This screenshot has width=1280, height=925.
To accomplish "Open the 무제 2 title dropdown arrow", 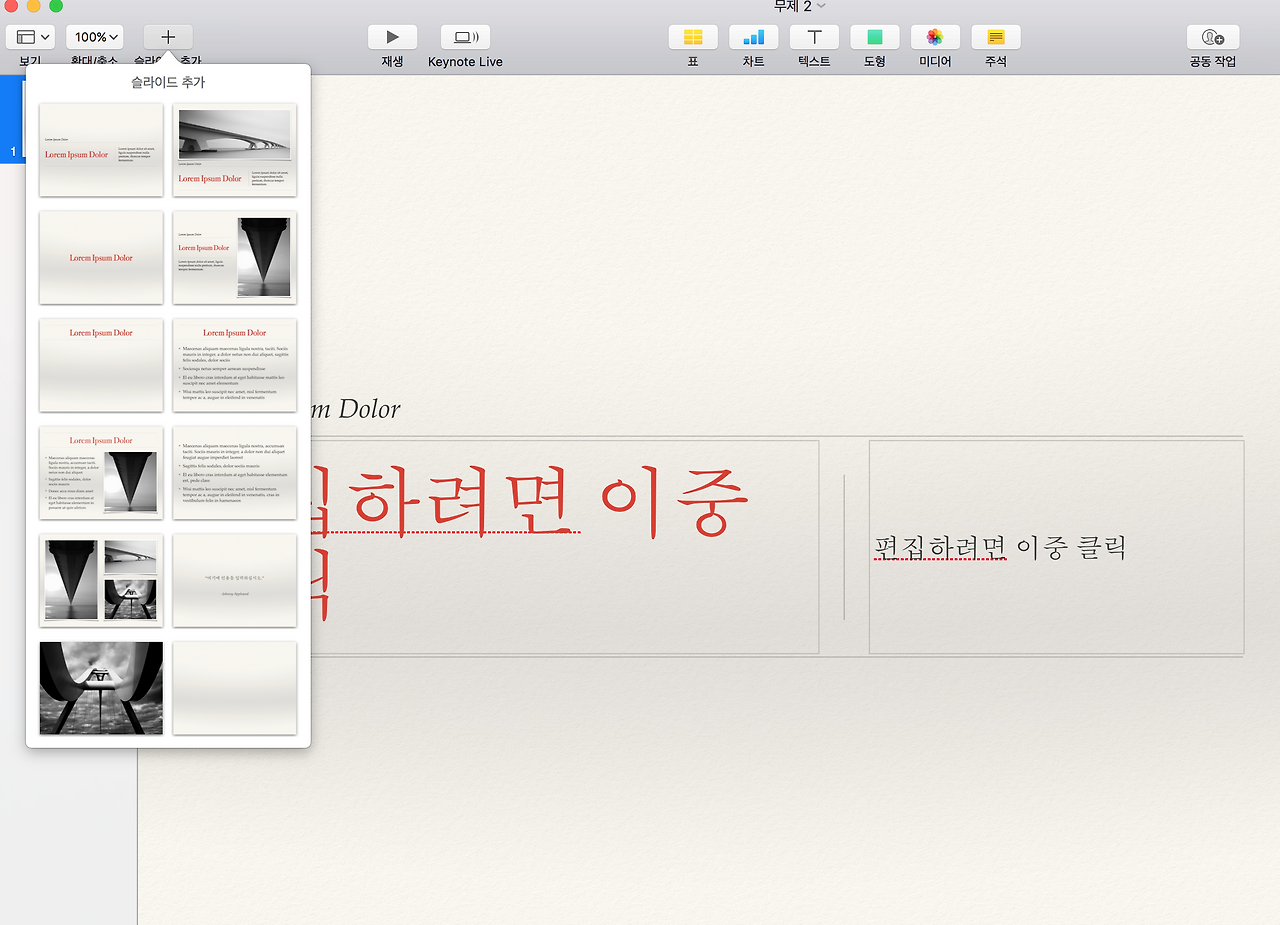I will point(822,6).
